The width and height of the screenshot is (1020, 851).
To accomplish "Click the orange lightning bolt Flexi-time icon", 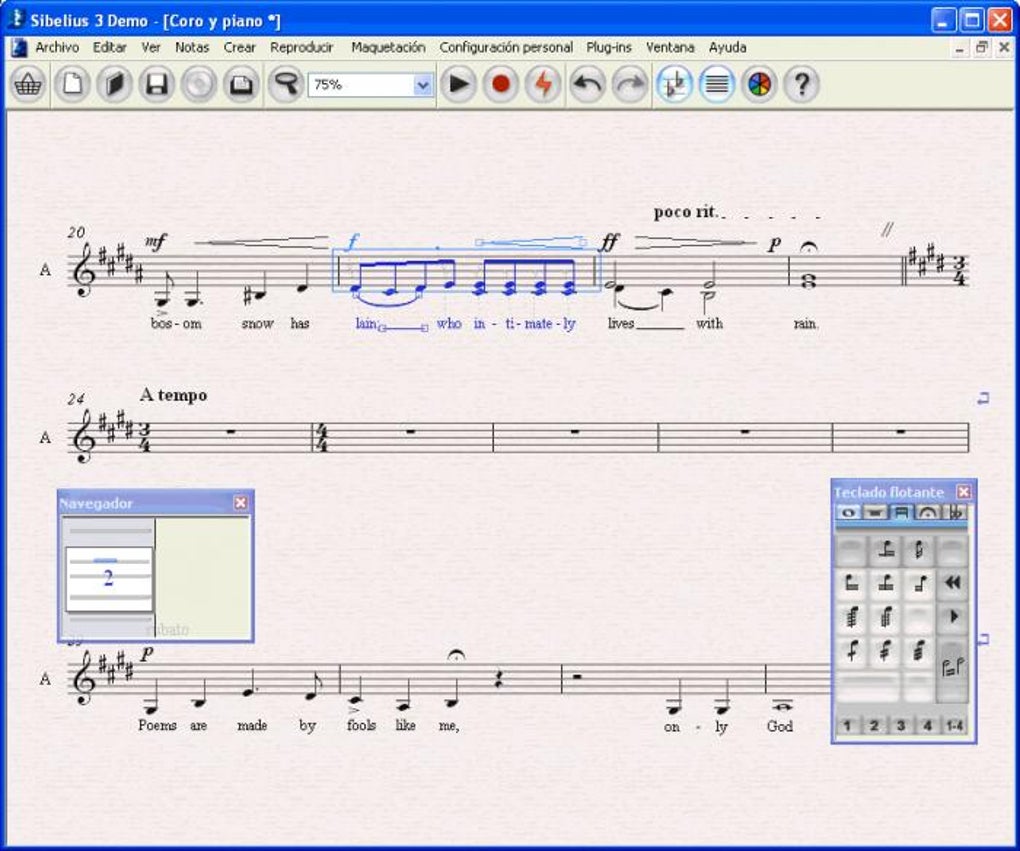I will pyautogui.click(x=543, y=85).
